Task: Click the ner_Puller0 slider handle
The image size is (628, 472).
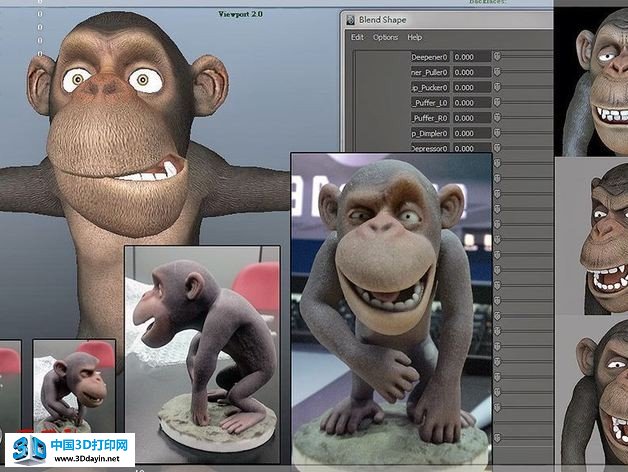Action: [497, 72]
